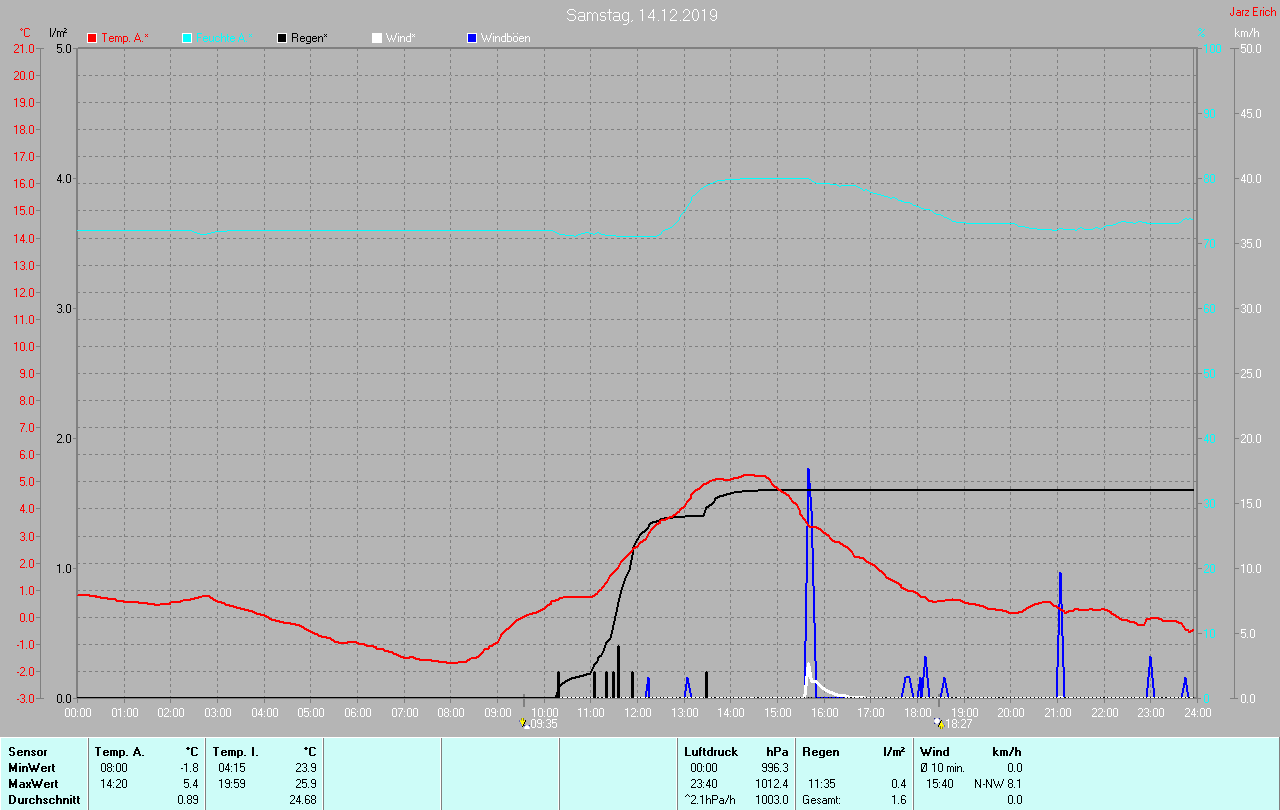Click the "Regen" header in the bottom table
The width and height of the screenshot is (1280, 810).
(821, 752)
